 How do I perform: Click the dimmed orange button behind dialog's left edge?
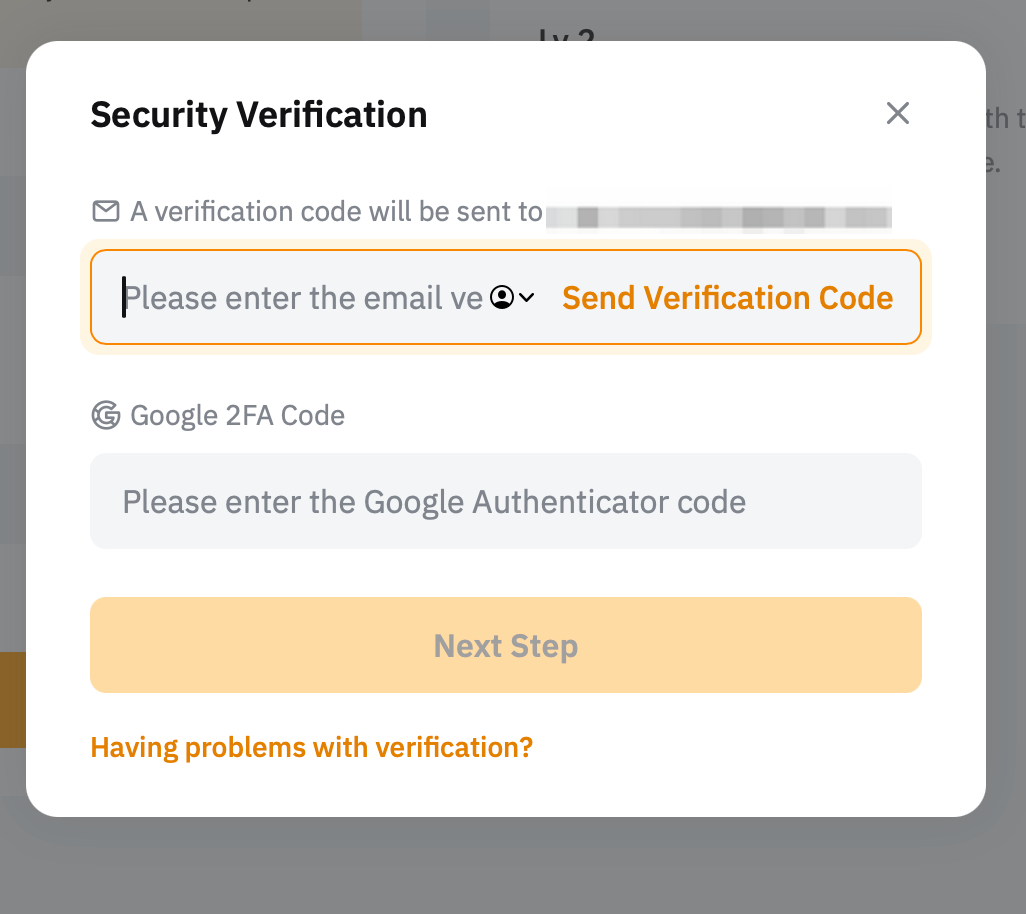[x=12, y=699]
